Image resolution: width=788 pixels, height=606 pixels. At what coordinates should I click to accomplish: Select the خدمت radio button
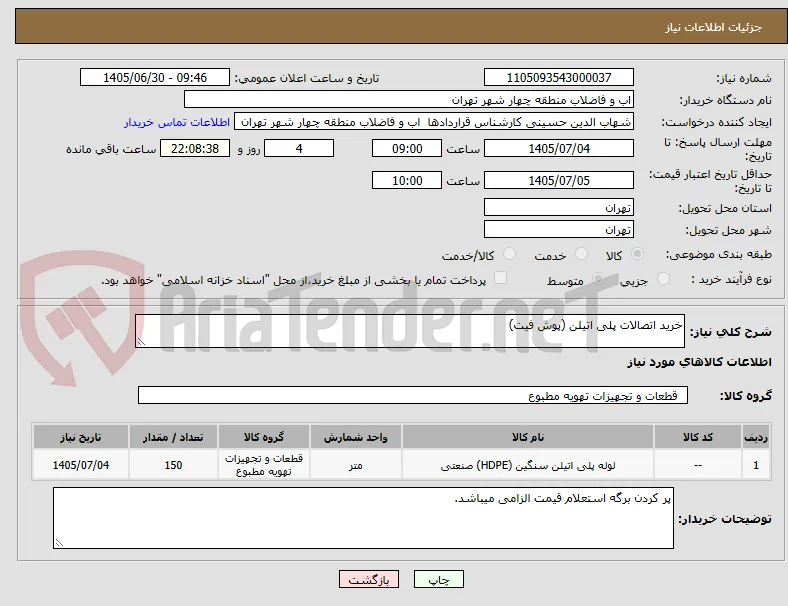click(581, 254)
